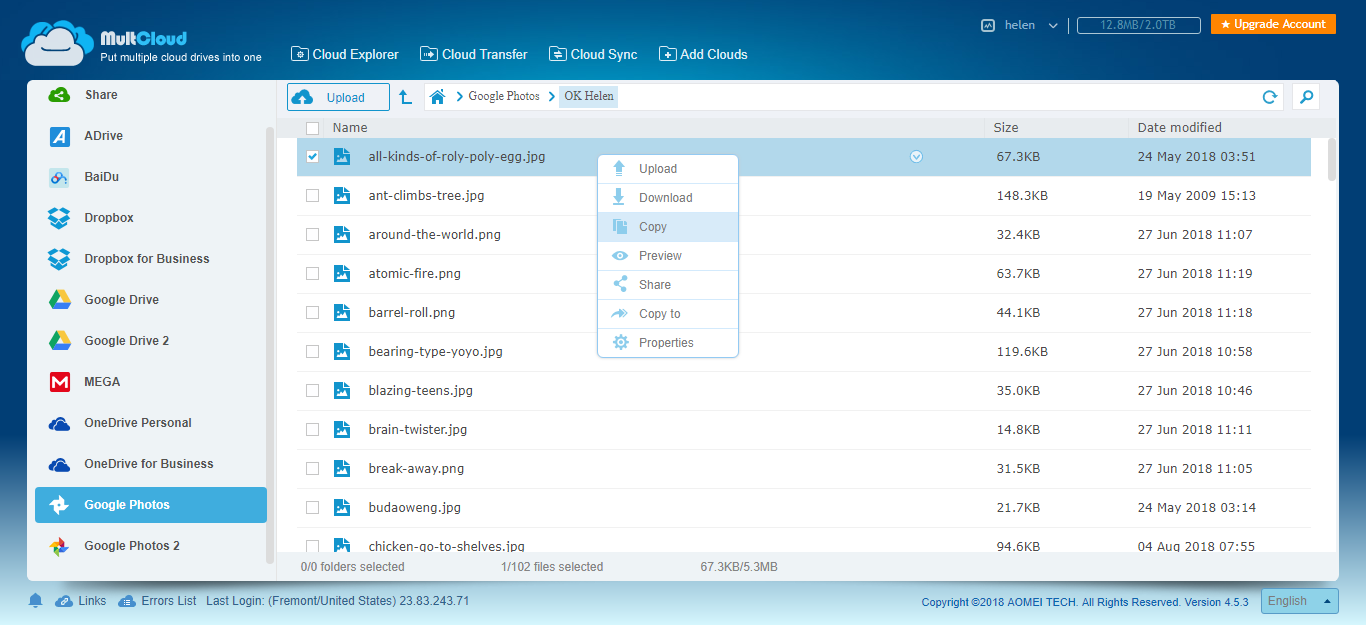Viewport: 1366px width, 626px height.
Task: Uncheck all-kinds-of-roly-poly-egg.jpg checkbox
Action: 313,157
